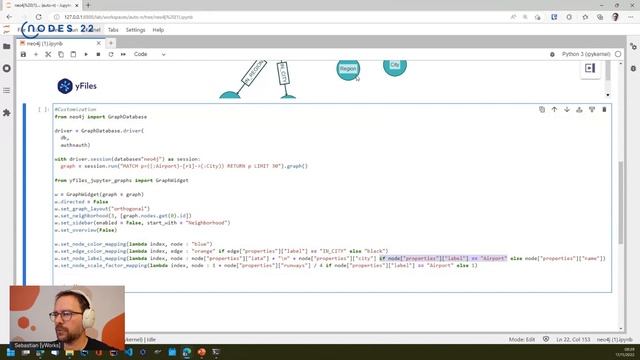Place cursor on the set_node_color_mapping code line
This screenshot has height=360, width=640.
[x=133, y=244]
